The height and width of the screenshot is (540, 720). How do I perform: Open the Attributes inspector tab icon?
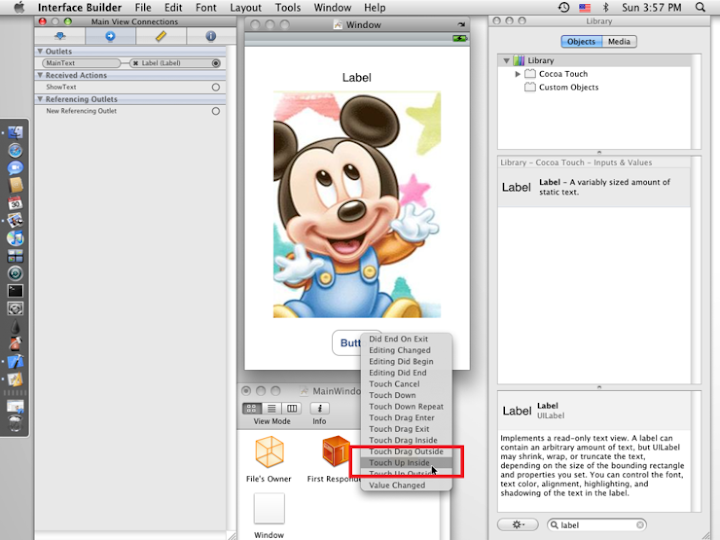pyautogui.click(x=58, y=36)
